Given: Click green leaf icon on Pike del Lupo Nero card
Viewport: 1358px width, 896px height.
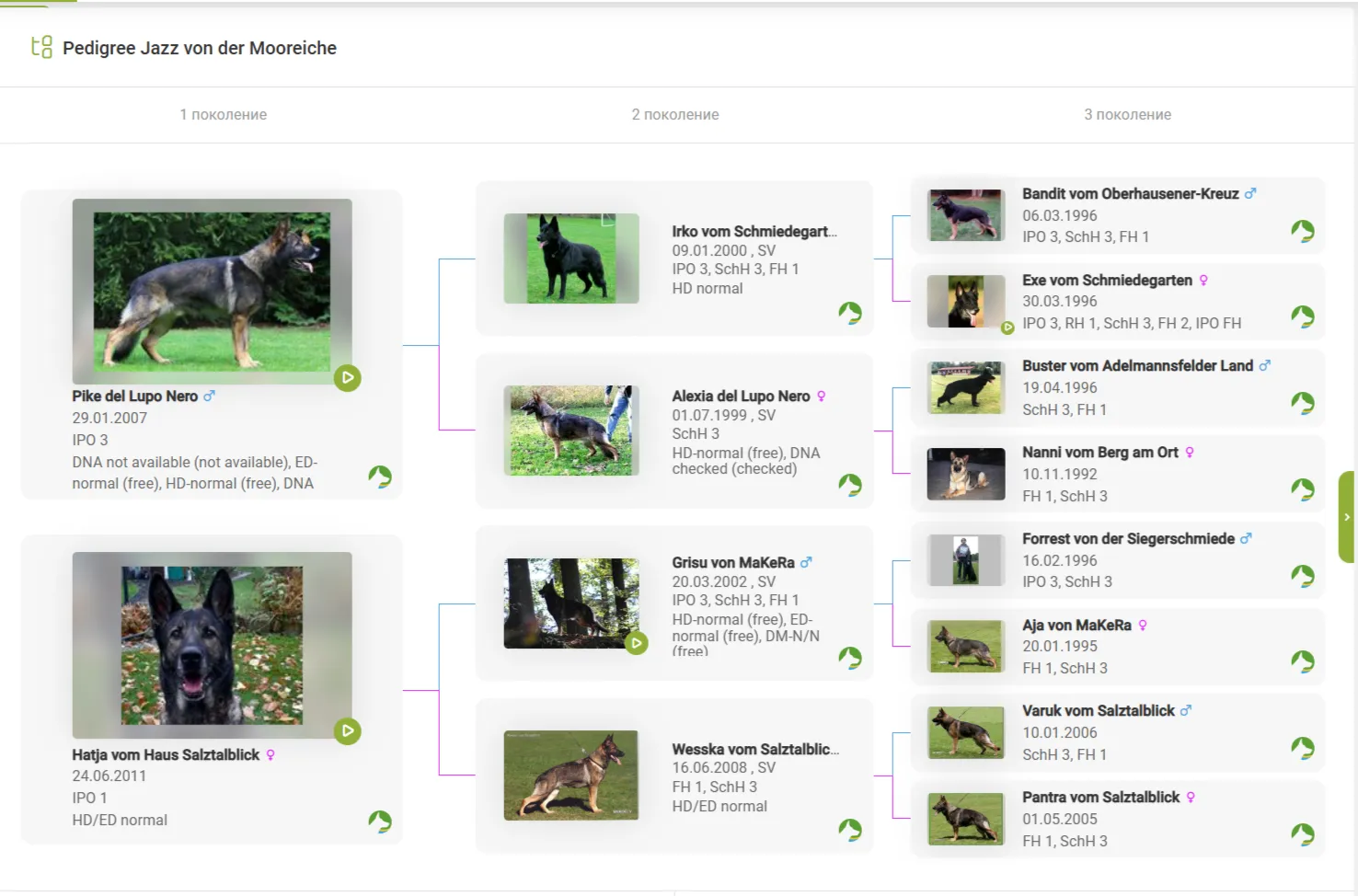Looking at the screenshot, I should (x=380, y=477).
